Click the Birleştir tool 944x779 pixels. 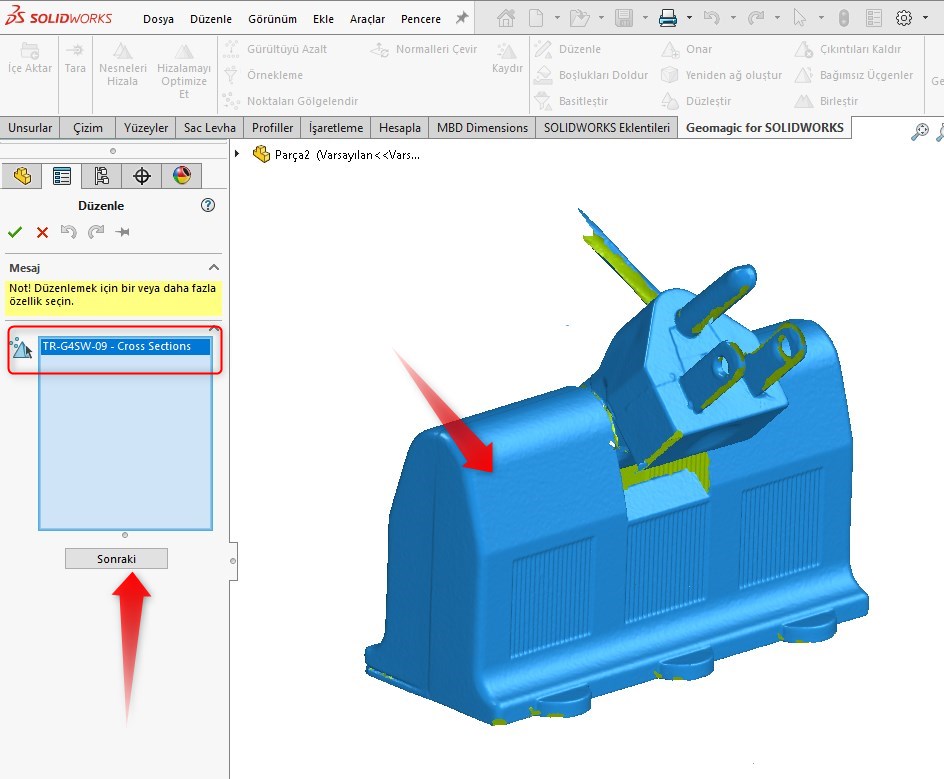click(x=826, y=101)
